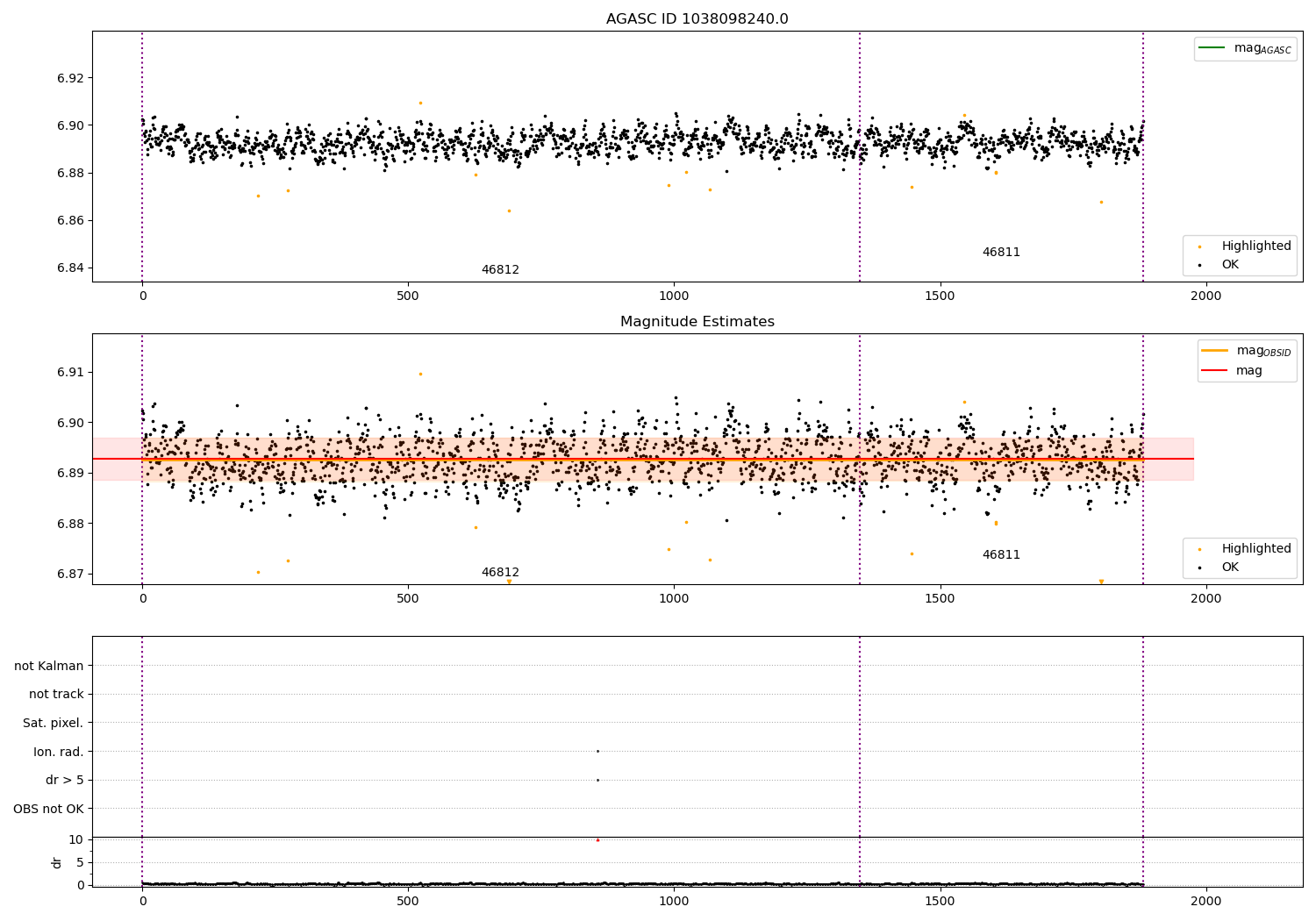This screenshot has width=1316, height=921.
Task: Click the orange outlier point above 6.91 in top plot
Action: [x=420, y=103]
